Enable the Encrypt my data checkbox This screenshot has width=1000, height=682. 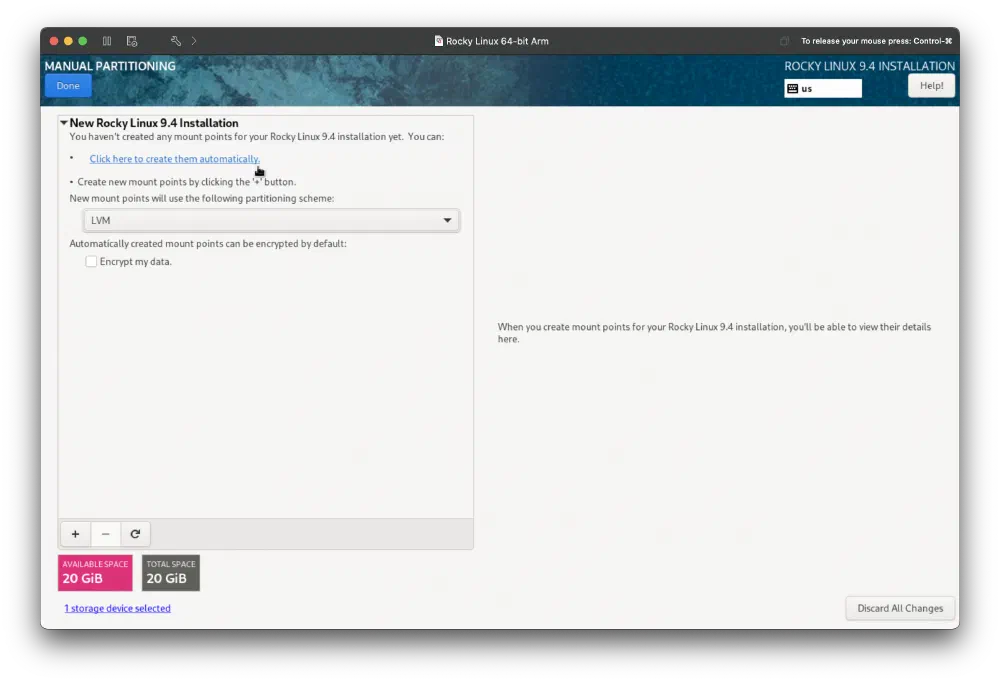pyautogui.click(x=91, y=261)
